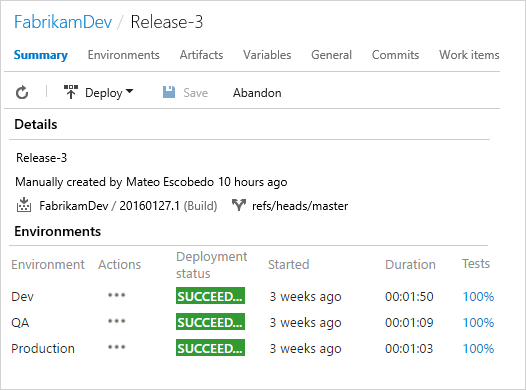Image resolution: width=526 pixels, height=390 pixels.
Task: Click the build artifact icon beside FabrikamDev
Action: tap(24, 205)
